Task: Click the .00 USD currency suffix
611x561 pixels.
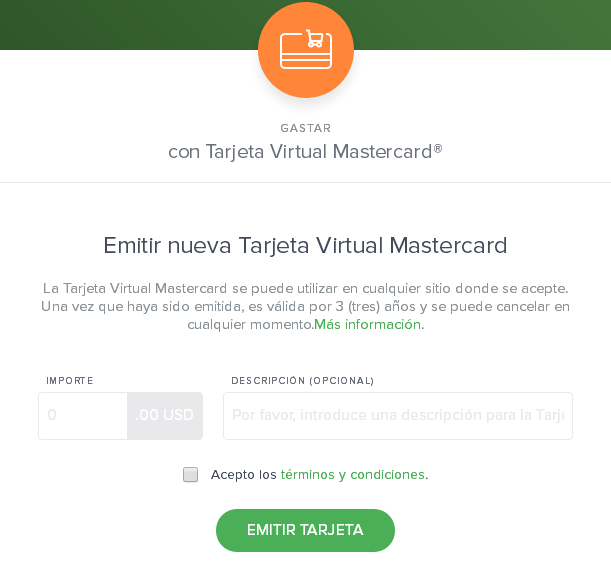Action: (165, 416)
